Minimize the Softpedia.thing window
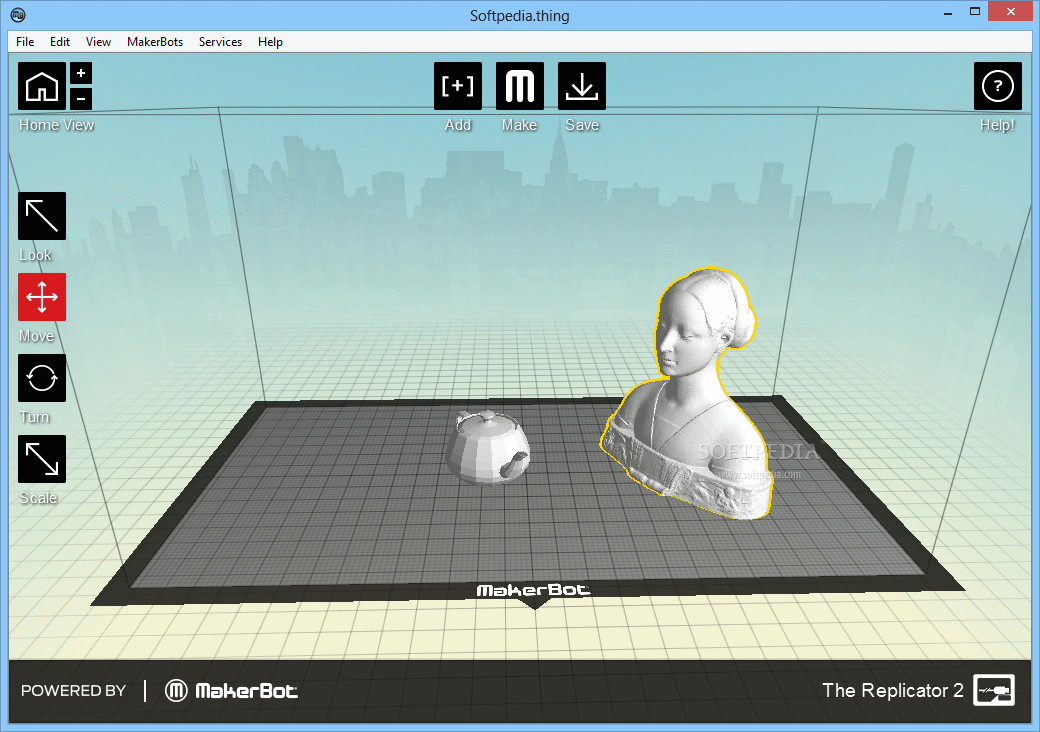This screenshot has width=1040, height=732. (948, 12)
